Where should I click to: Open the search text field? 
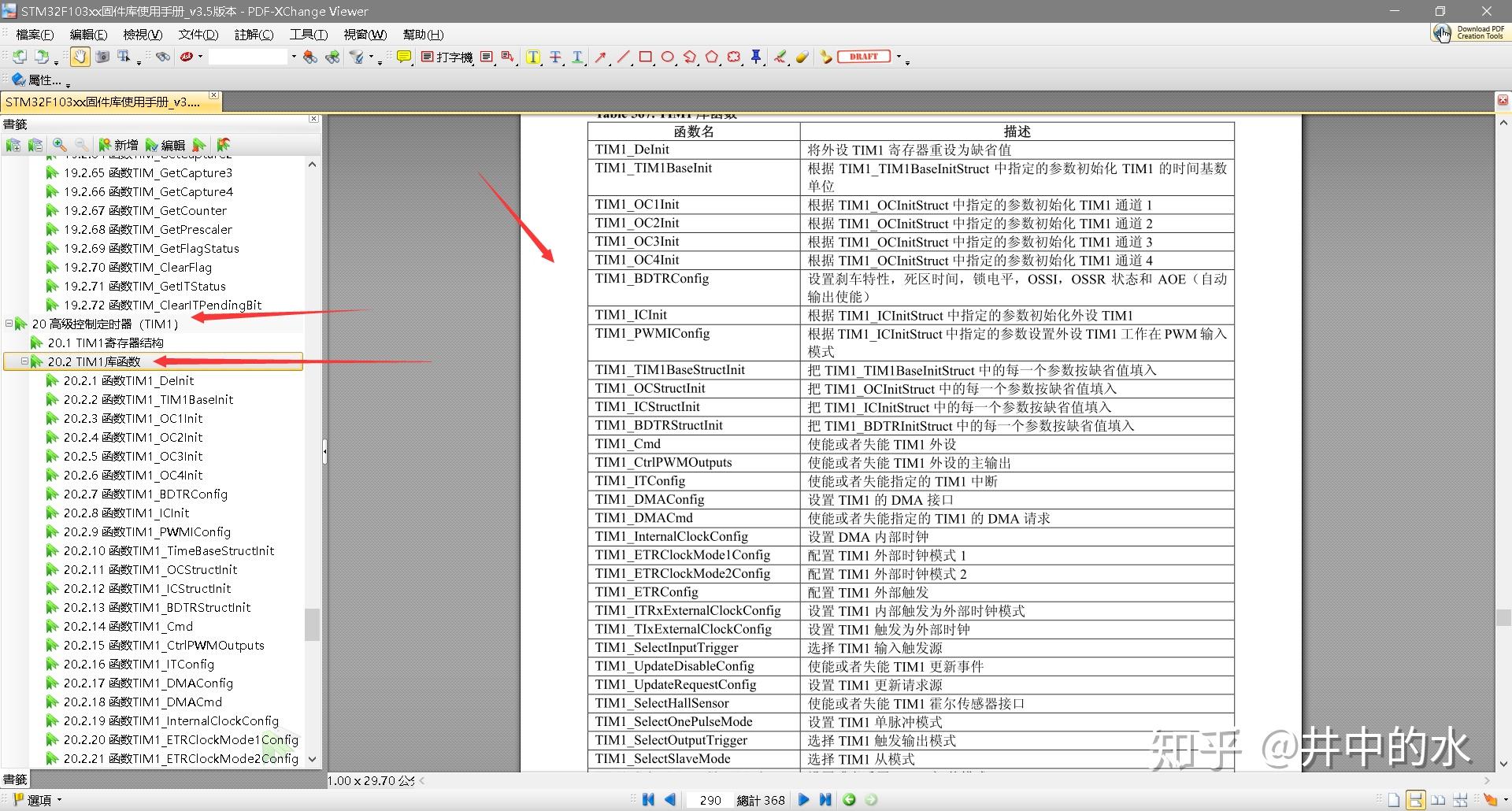[248, 57]
